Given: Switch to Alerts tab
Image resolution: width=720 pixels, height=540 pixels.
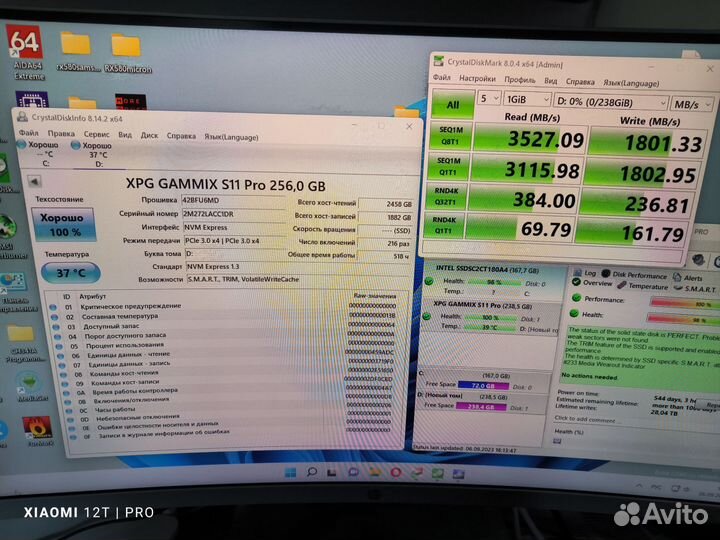Looking at the screenshot, I should tap(687, 277).
